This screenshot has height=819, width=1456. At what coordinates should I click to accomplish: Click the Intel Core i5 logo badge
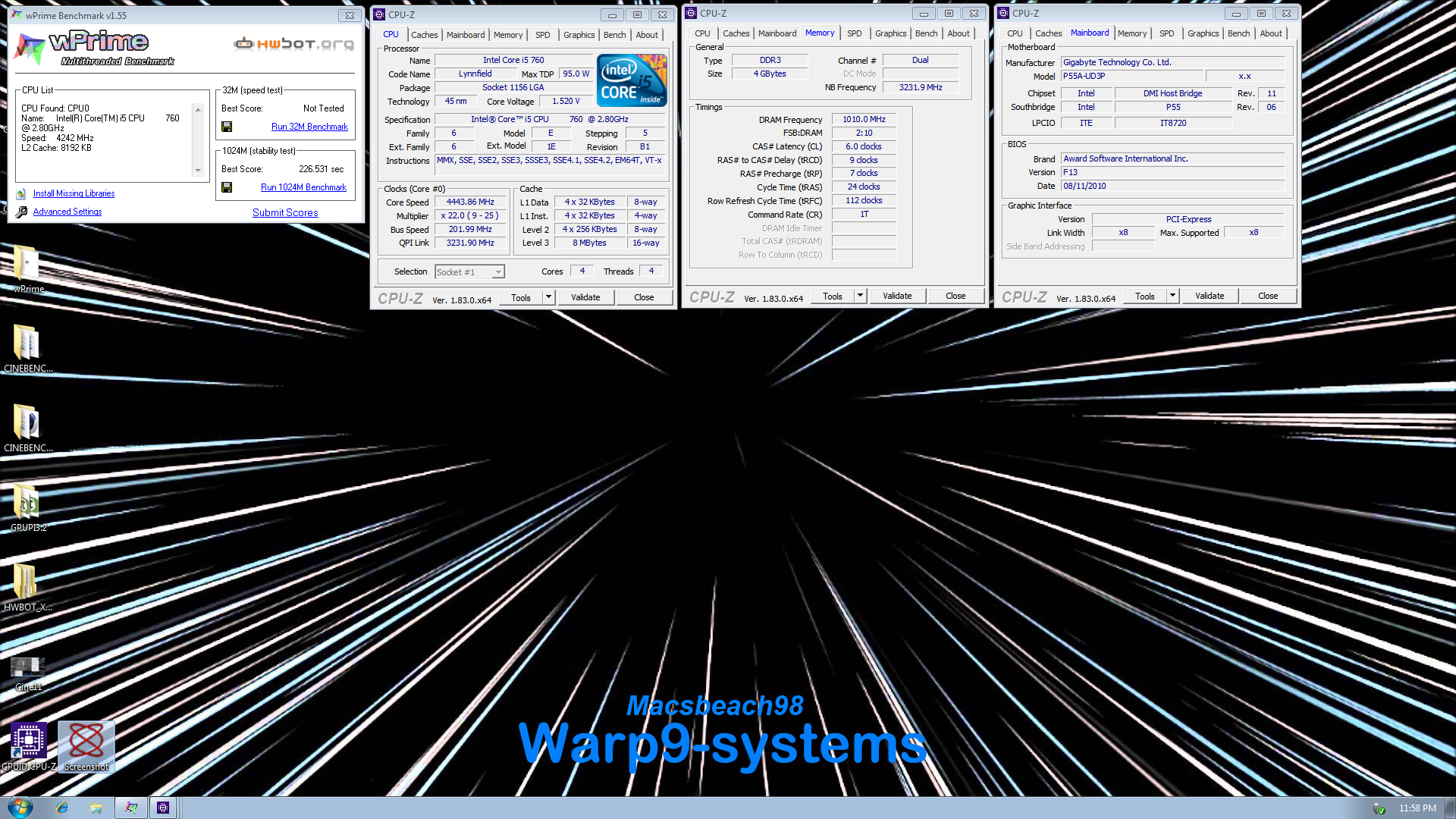(x=632, y=80)
